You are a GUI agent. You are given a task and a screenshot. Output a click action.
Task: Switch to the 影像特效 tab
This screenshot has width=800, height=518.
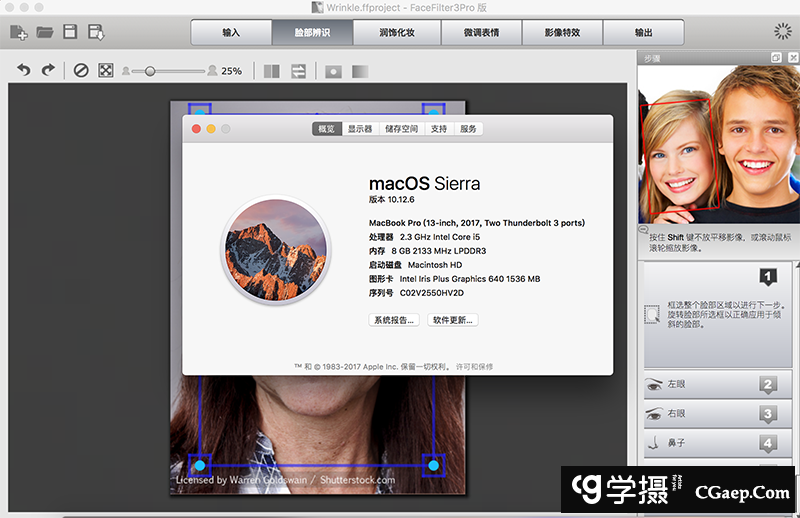point(562,32)
